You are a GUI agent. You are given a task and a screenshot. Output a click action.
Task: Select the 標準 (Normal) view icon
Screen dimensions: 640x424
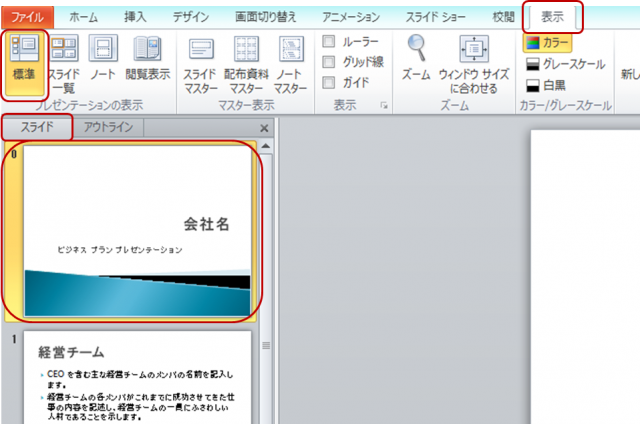click(x=27, y=62)
